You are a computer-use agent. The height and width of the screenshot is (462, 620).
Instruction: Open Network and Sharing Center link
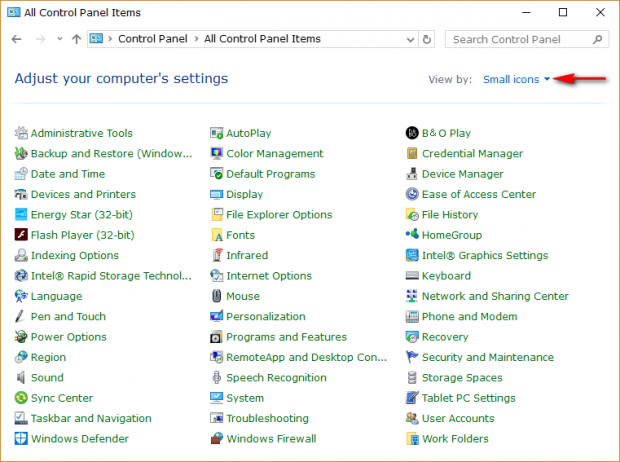[x=495, y=296]
